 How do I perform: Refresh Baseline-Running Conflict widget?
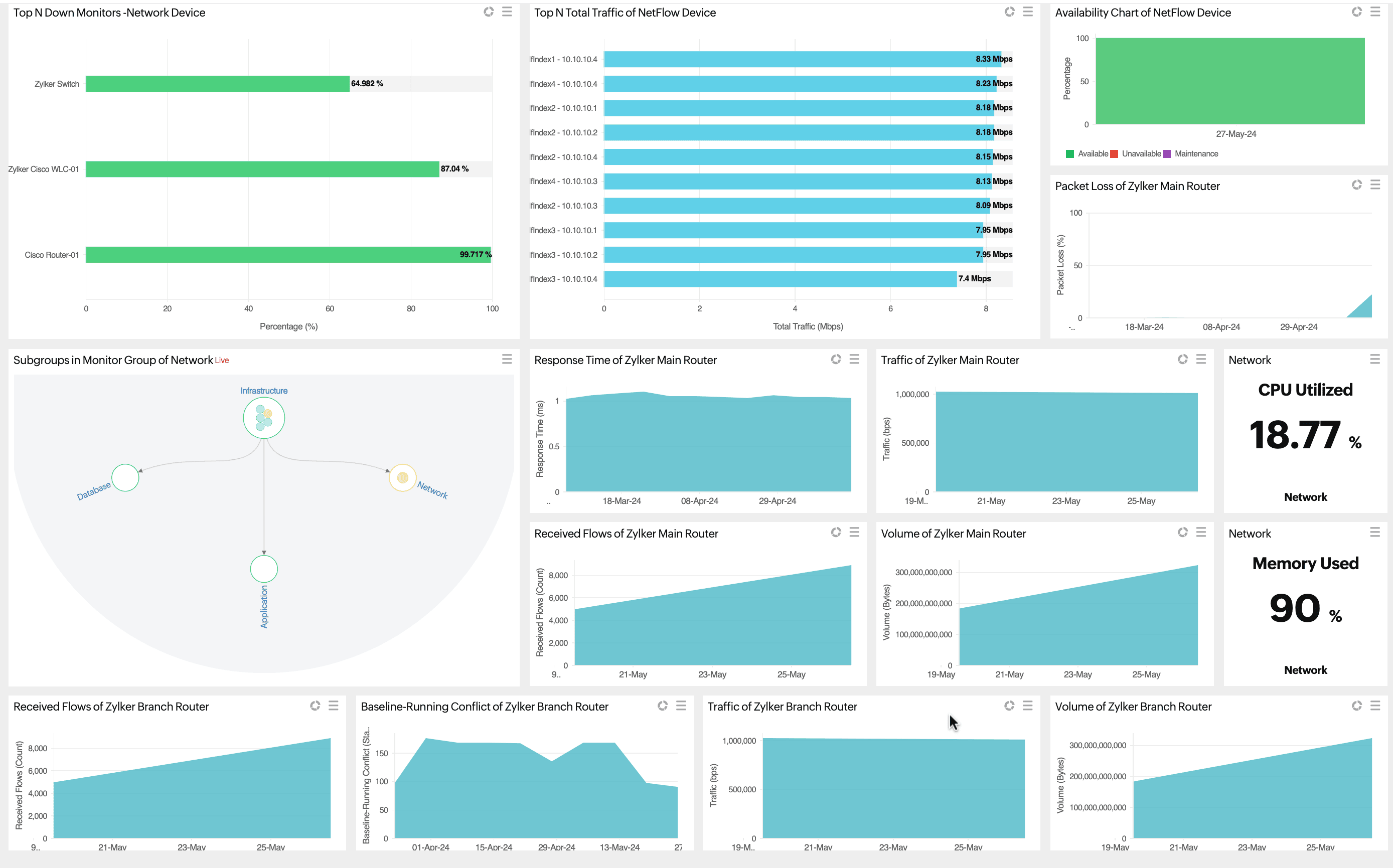click(662, 706)
